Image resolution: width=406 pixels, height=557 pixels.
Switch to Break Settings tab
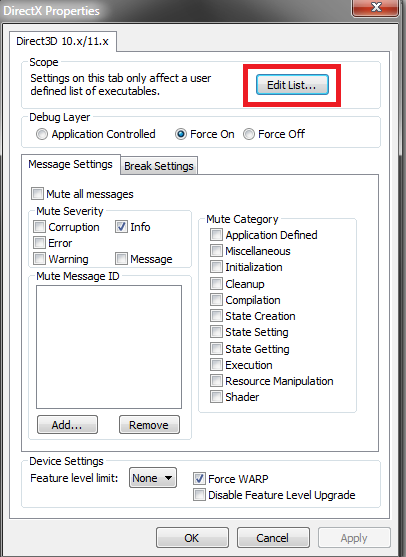coord(159,166)
